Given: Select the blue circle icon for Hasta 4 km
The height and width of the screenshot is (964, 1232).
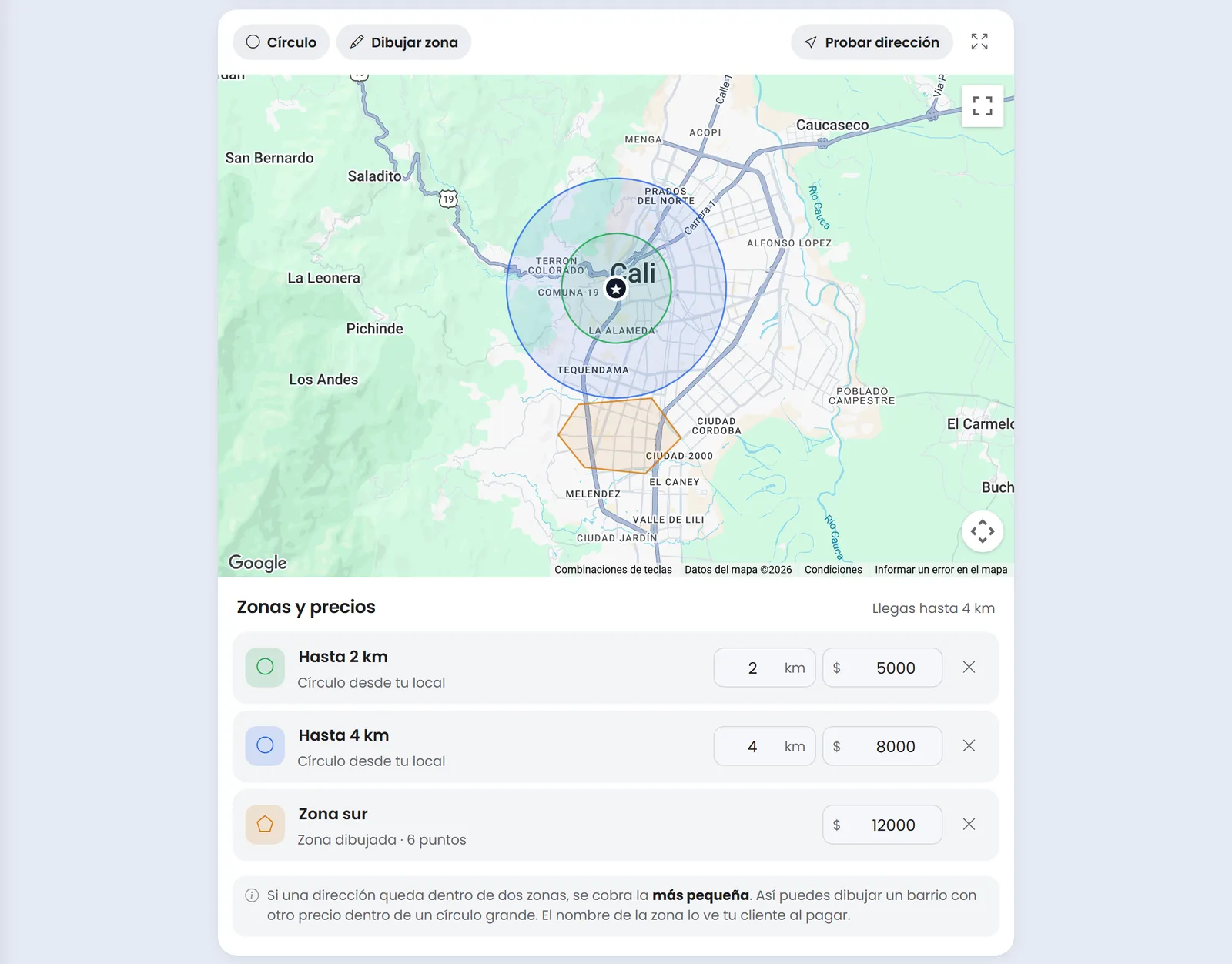Looking at the screenshot, I should pyautogui.click(x=265, y=745).
